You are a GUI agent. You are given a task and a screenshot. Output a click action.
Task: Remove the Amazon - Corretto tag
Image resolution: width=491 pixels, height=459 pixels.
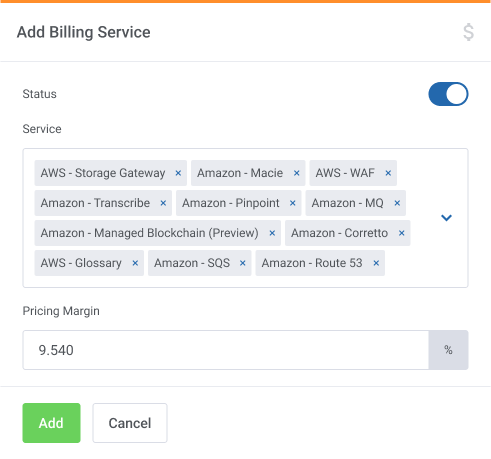point(402,233)
